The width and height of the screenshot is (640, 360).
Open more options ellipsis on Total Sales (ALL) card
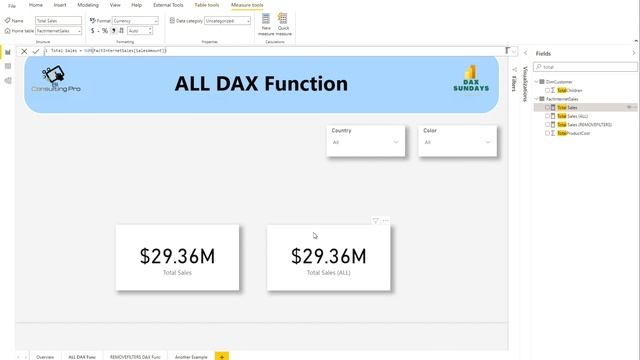(385, 221)
